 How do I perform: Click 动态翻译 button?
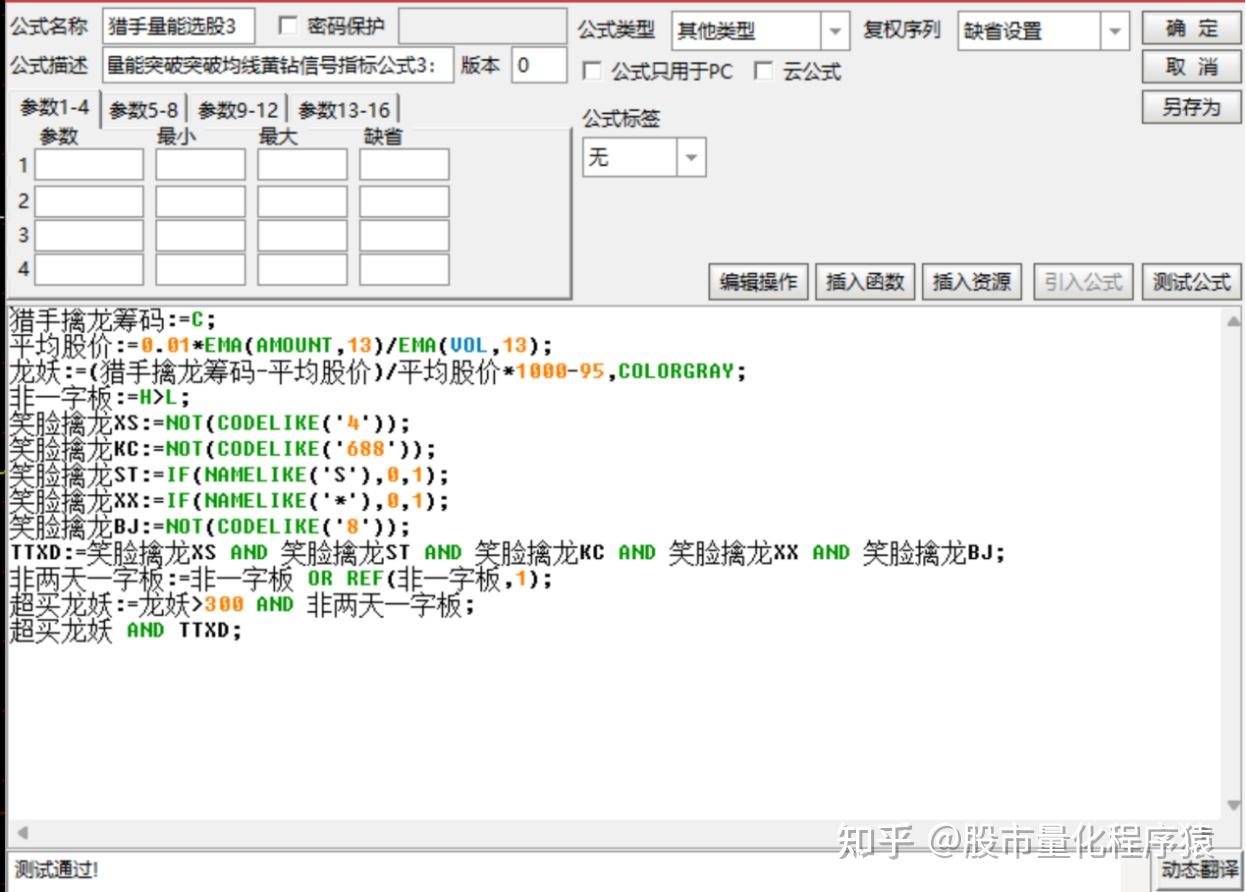(x=1198, y=870)
